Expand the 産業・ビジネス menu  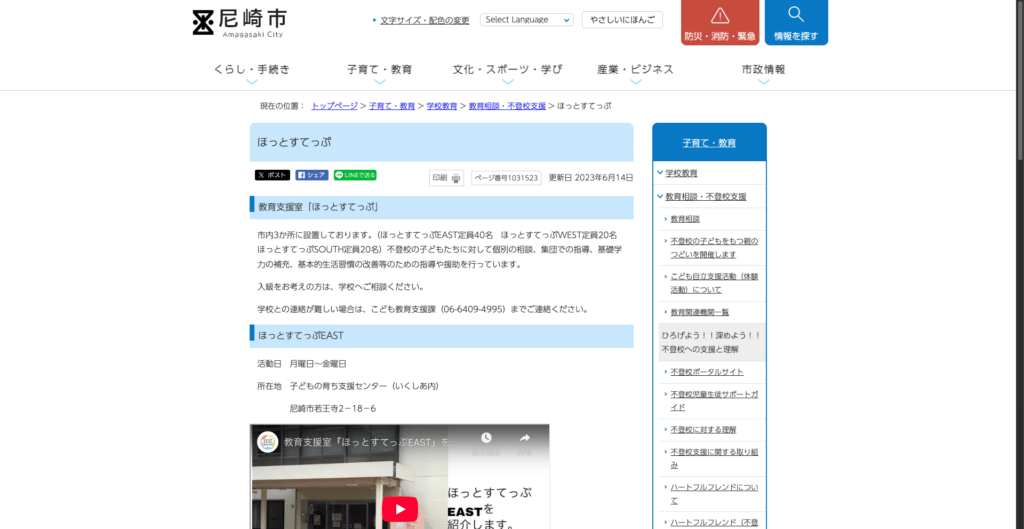[x=635, y=73]
